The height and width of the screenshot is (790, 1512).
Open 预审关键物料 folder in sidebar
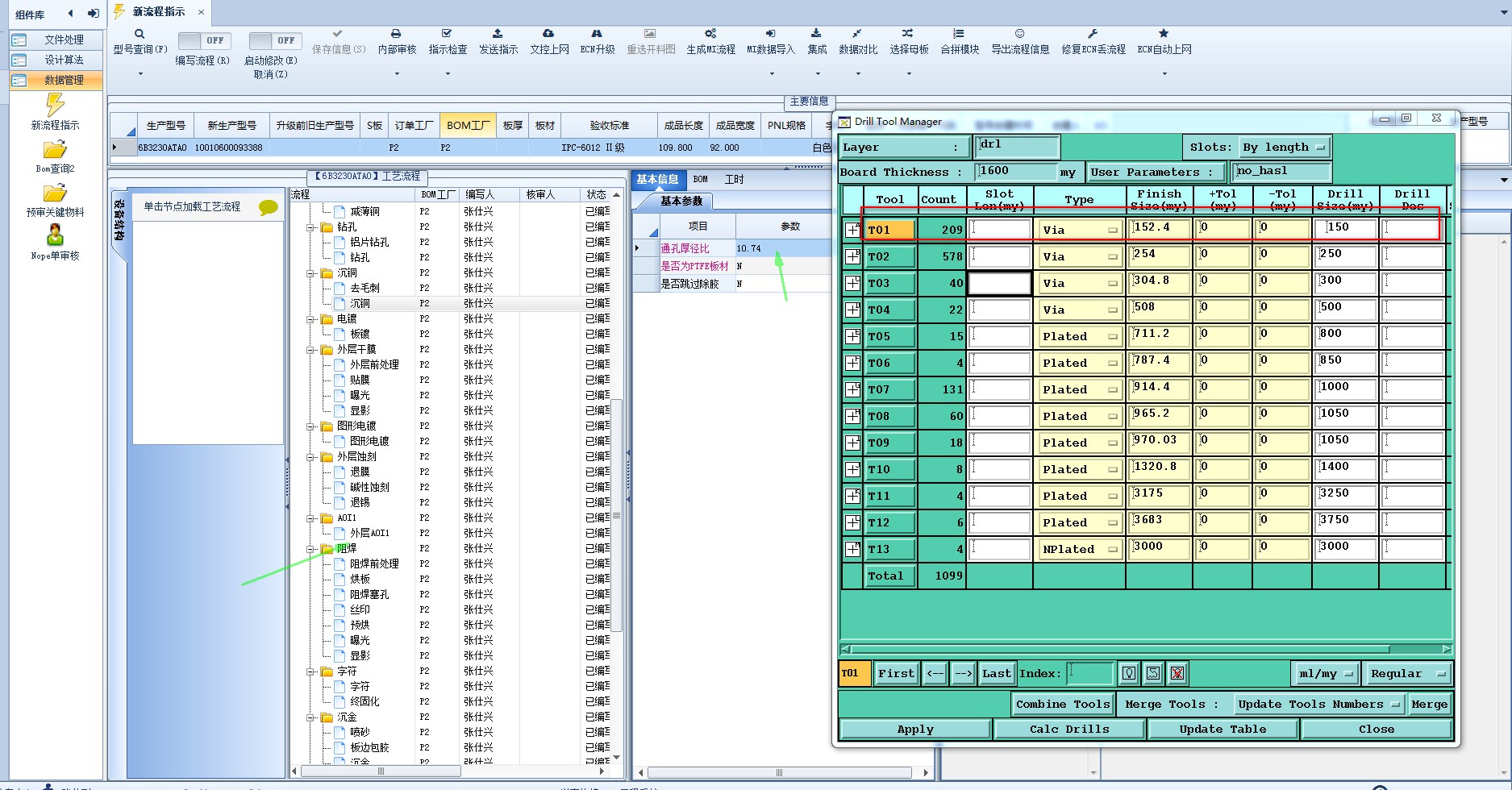55,193
